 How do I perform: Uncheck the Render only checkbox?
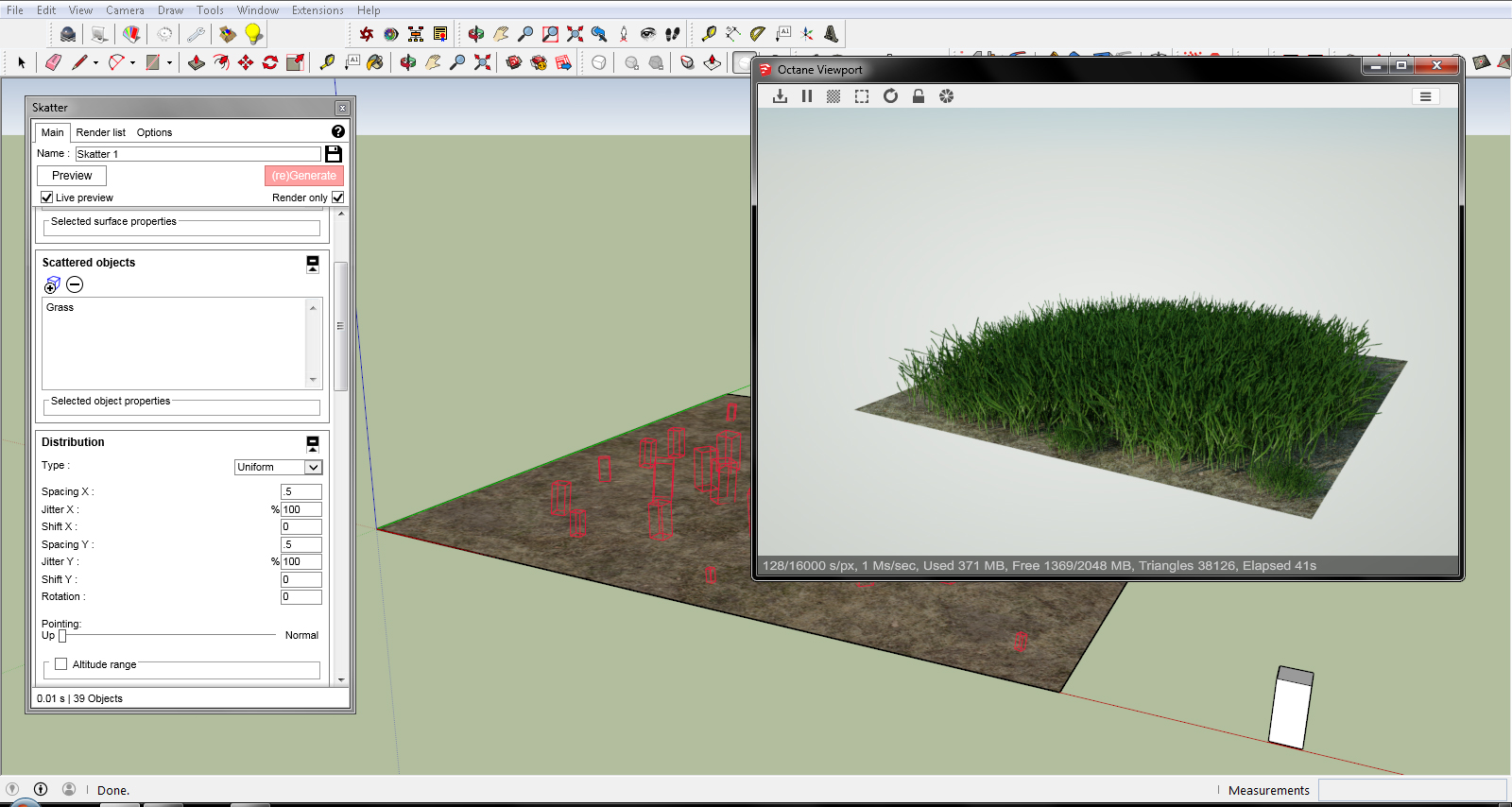click(x=338, y=197)
